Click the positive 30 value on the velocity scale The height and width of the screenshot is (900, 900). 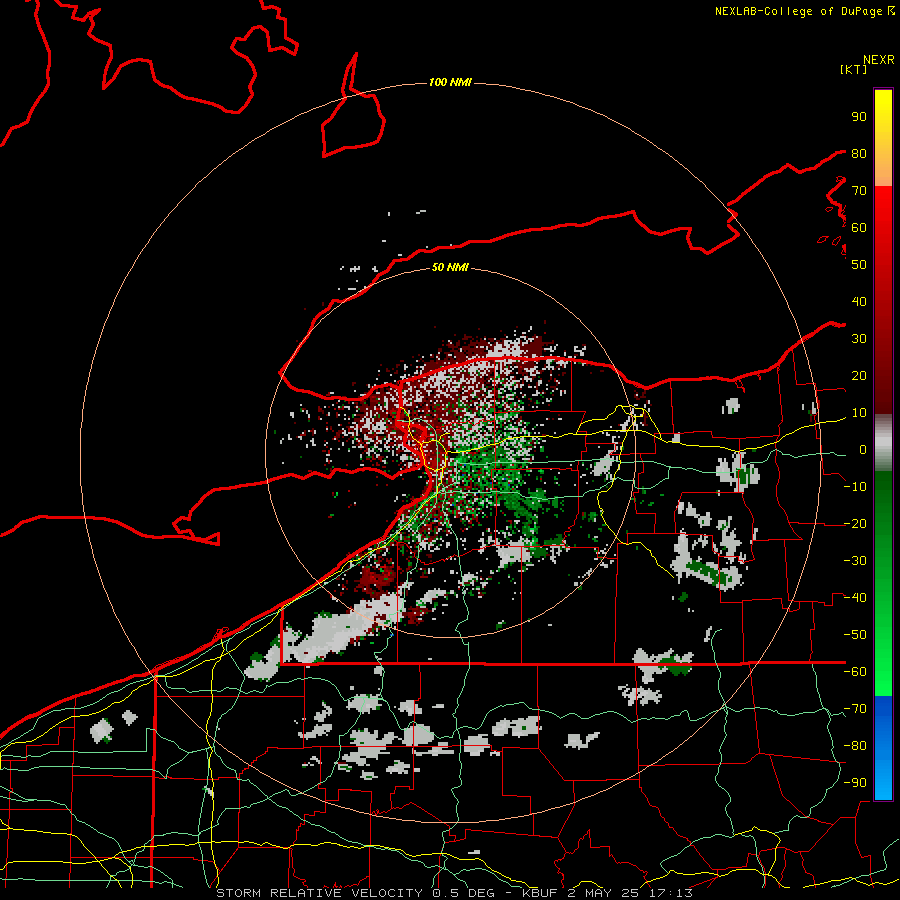pyautogui.click(x=859, y=339)
